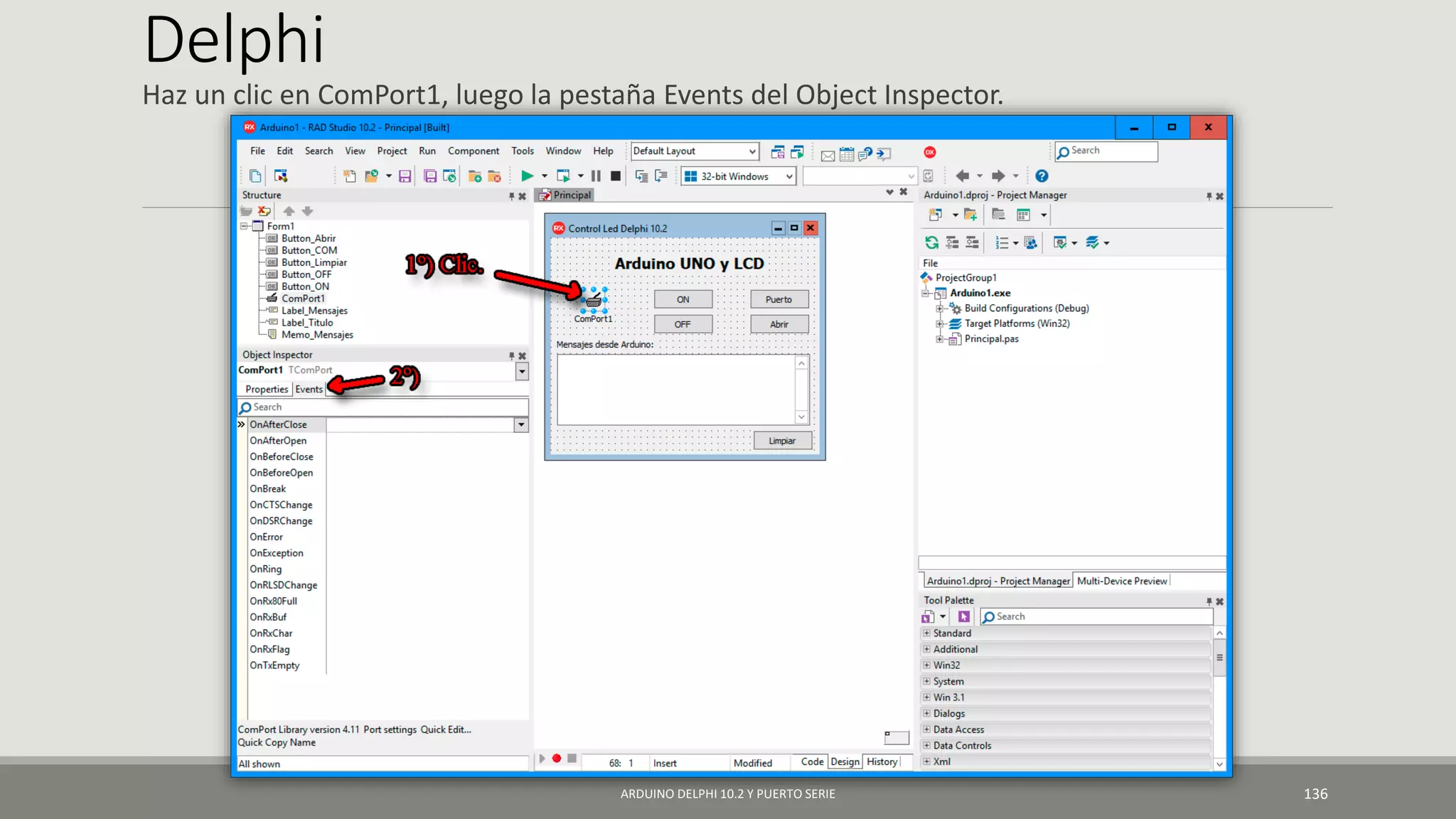Click the ON button on form
Image resolution: width=1456 pixels, height=819 pixels.
pyautogui.click(x=683, y=299)
